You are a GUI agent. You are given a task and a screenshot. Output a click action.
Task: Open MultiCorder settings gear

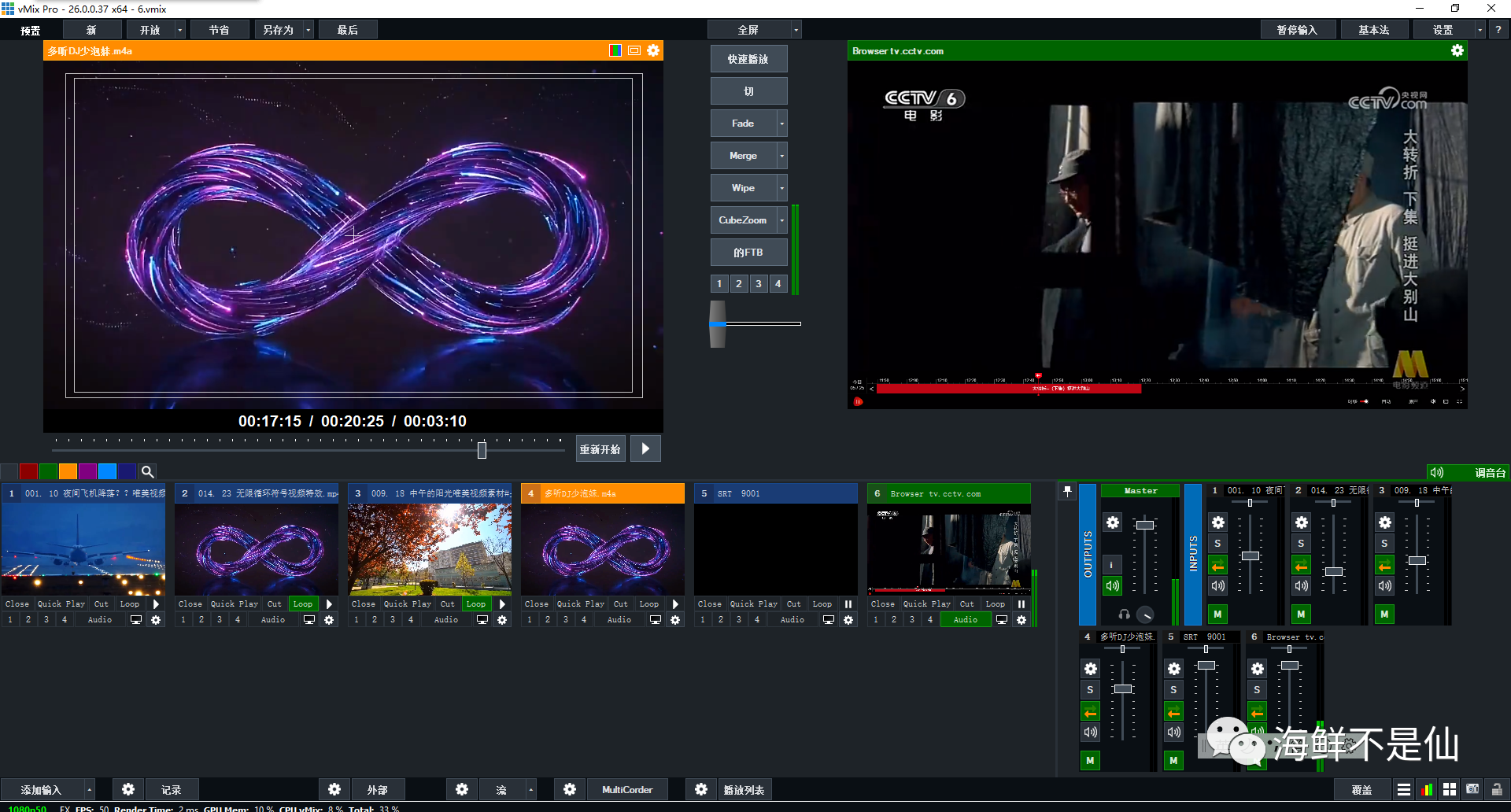tap(570, 789)
